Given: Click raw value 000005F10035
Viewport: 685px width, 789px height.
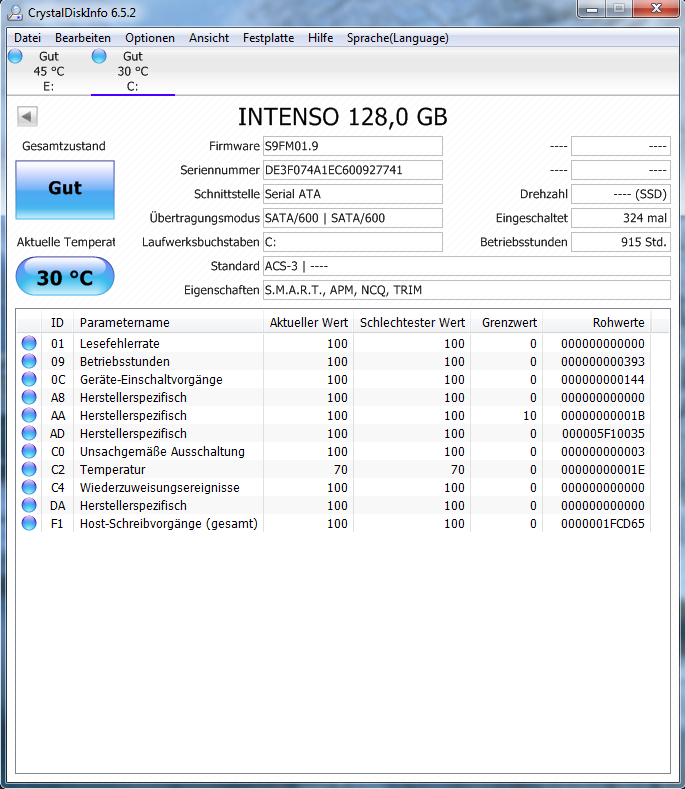Looking at the screenshot, I should coord(603,434).
